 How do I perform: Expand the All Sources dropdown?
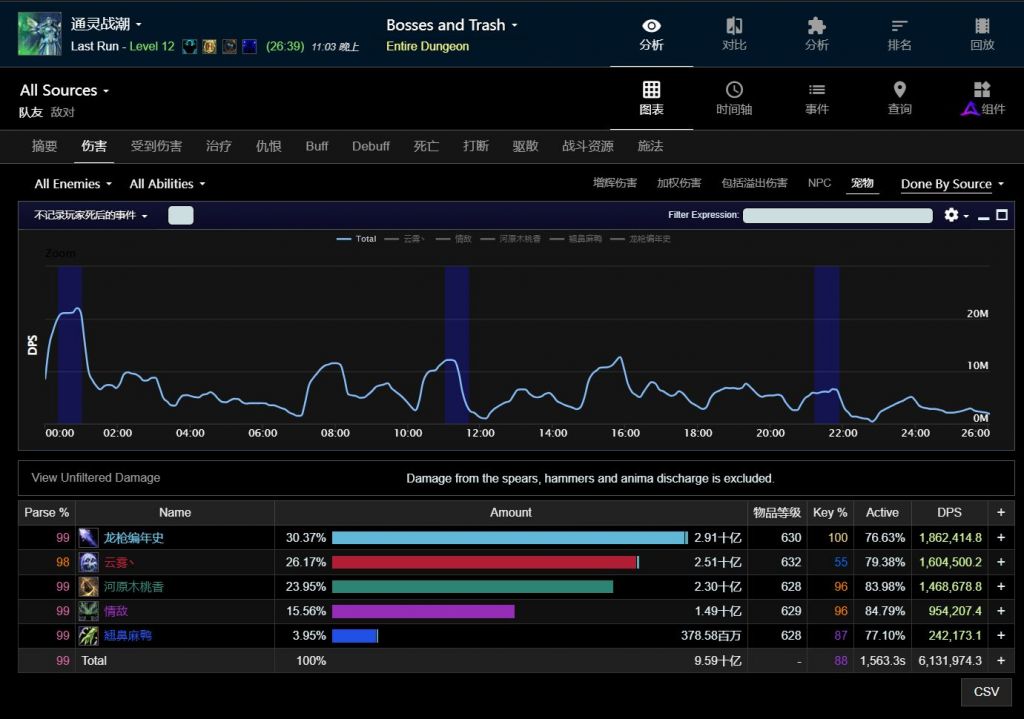pos(64,91)
